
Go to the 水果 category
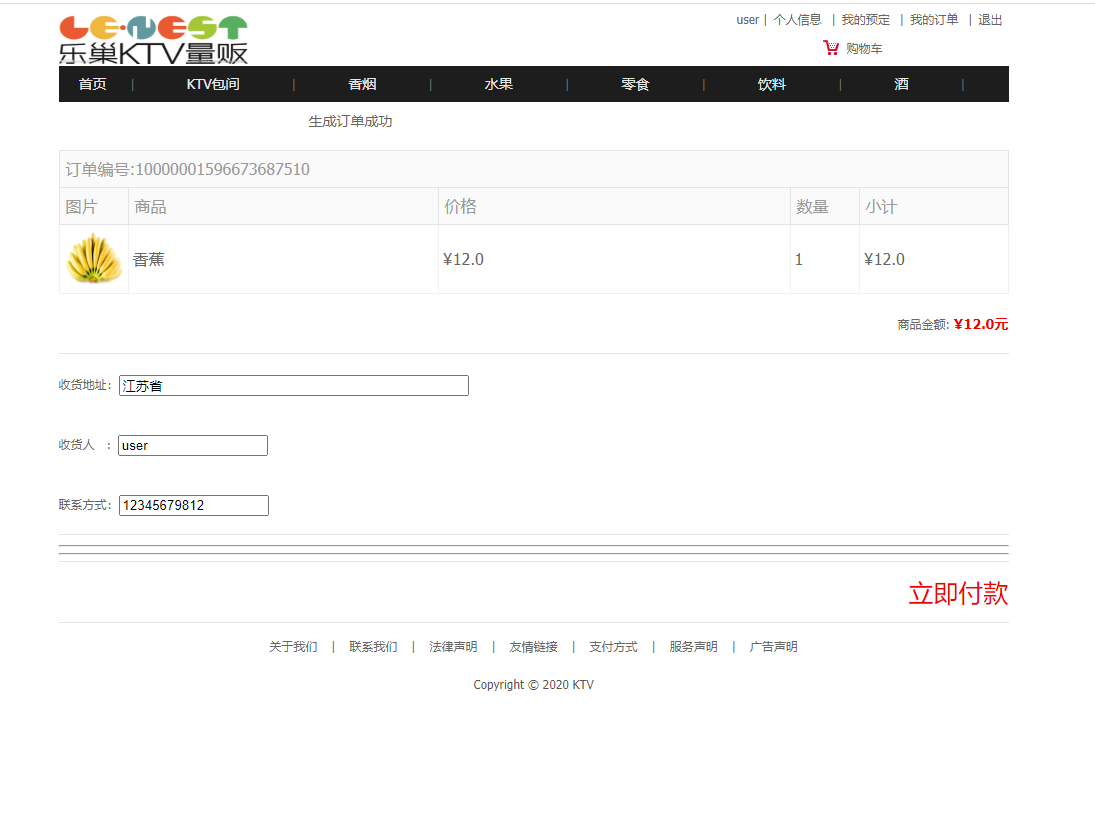pyautogui.click(x=498, y=85)
